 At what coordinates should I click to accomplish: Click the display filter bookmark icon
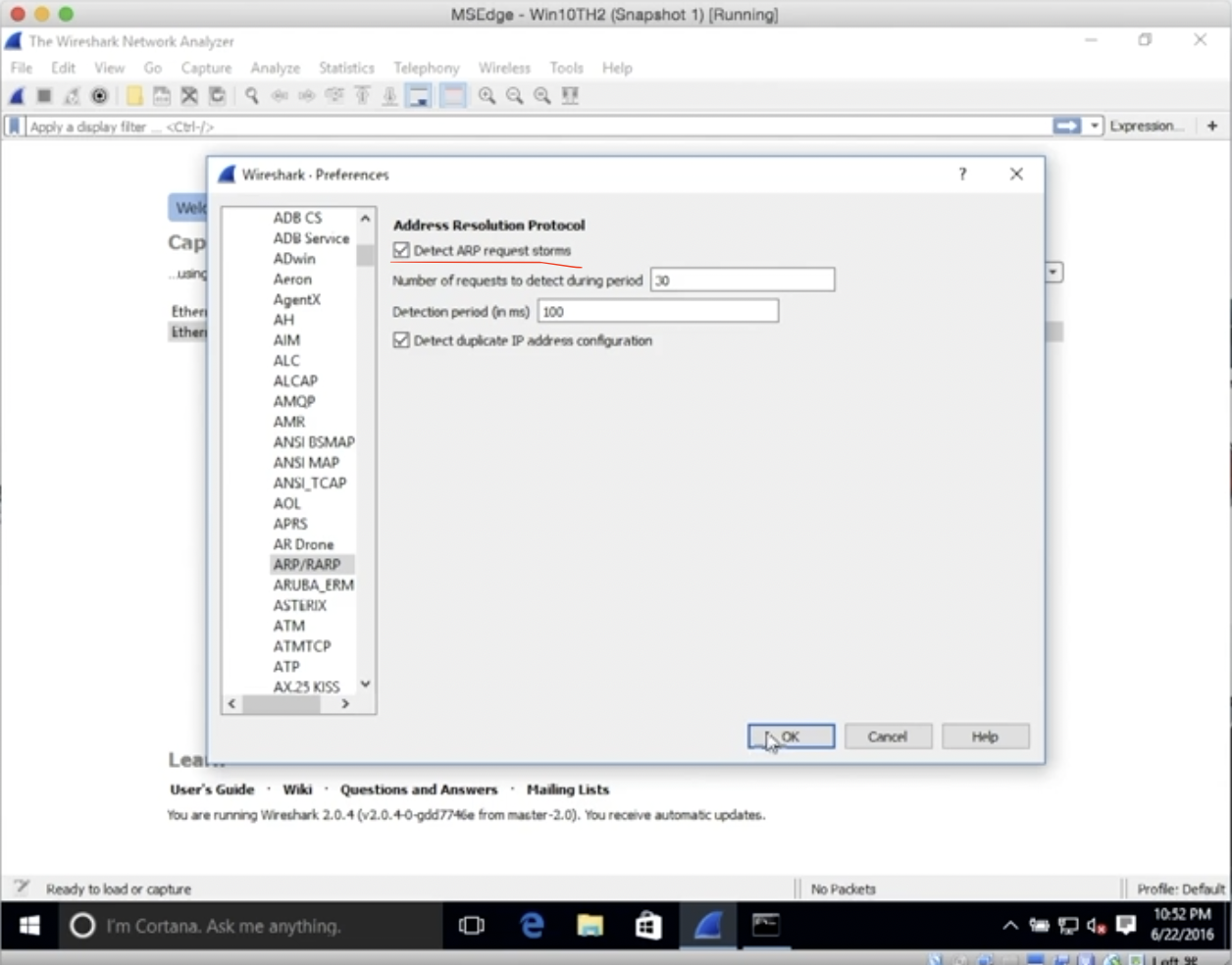pyautogui.click(x=15, y=127)
